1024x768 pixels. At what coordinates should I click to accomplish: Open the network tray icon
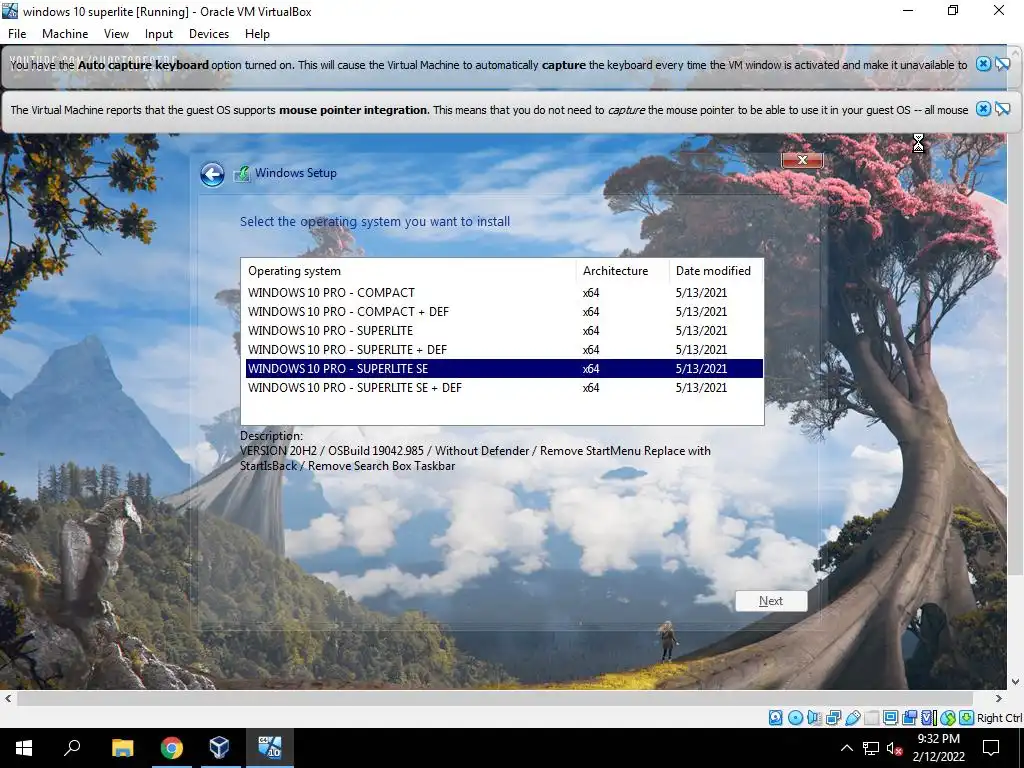coord(871,748)
